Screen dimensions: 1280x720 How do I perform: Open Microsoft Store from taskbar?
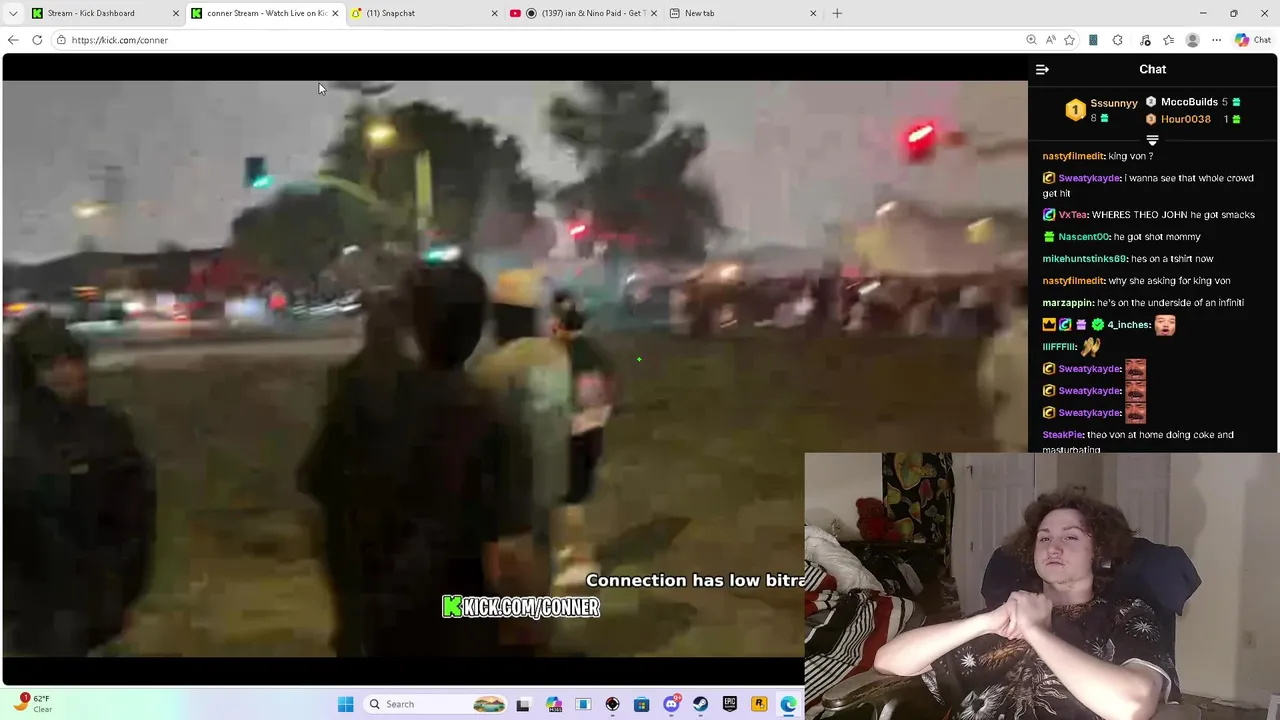(x=641, y=704)
